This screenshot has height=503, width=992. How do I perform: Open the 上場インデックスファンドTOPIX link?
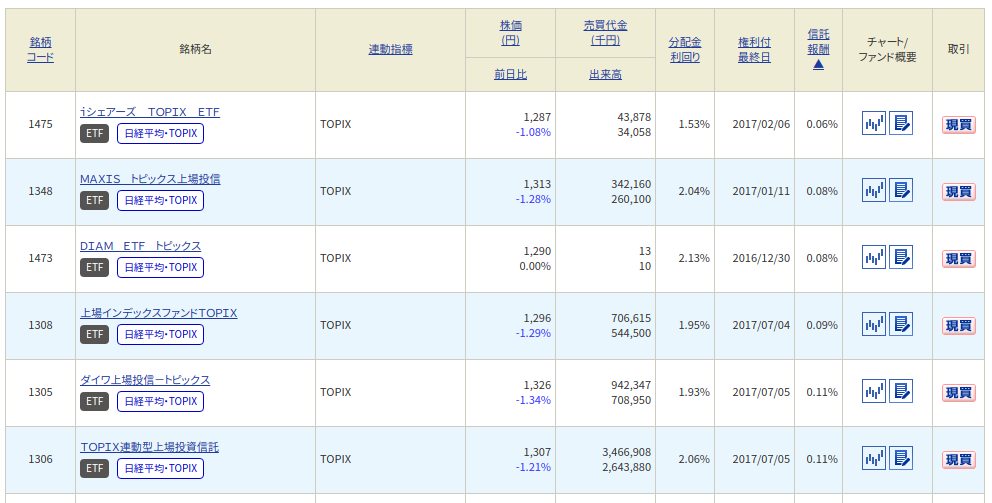pos(158,313)
